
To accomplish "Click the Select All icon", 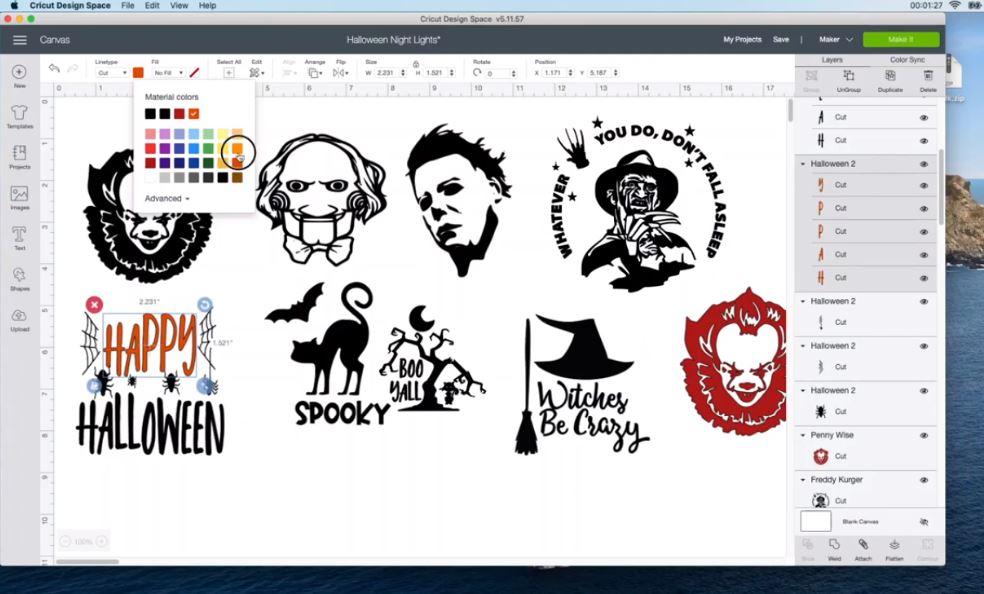I will pyautogui.click(x=228, y=73).
